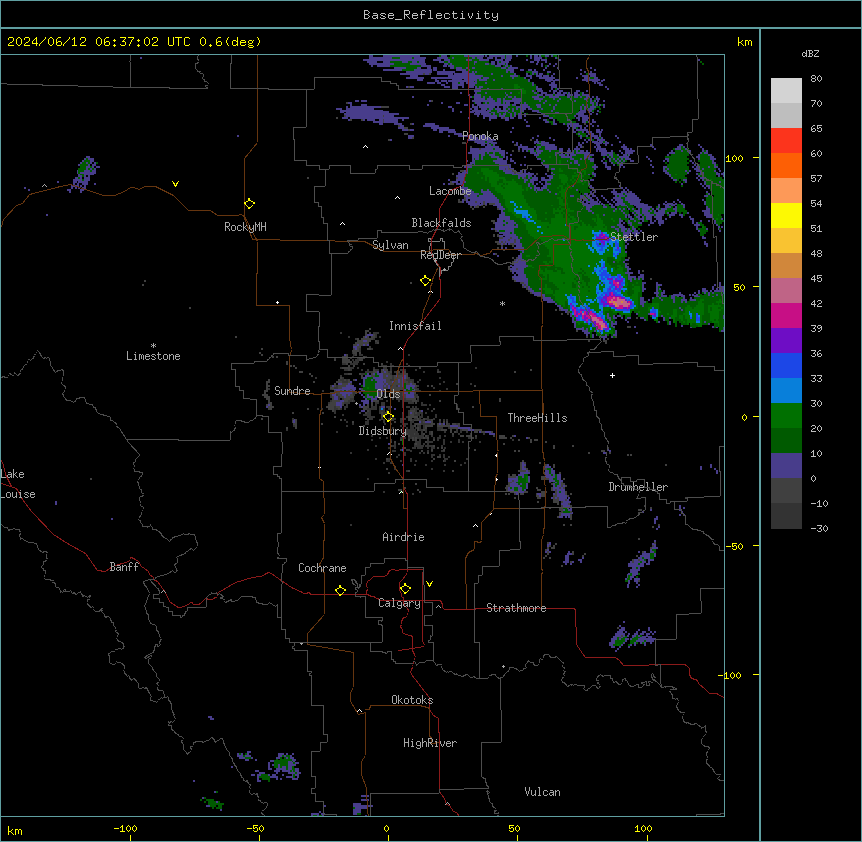Click the Olds label
The height and width of the screenshot is (842, 862).
click(388, 394)
